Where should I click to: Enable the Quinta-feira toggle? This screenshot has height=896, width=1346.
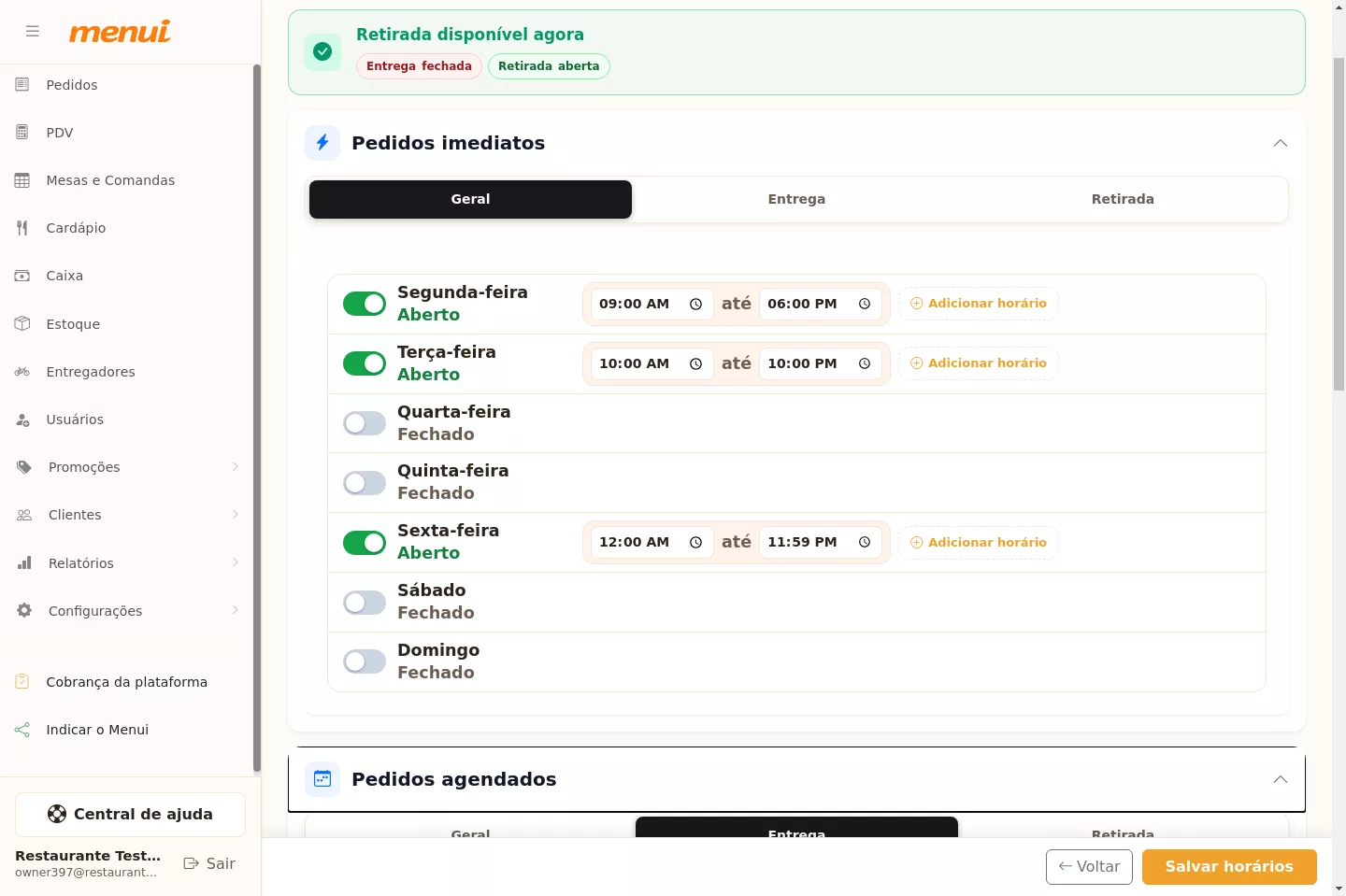point(365,483)
